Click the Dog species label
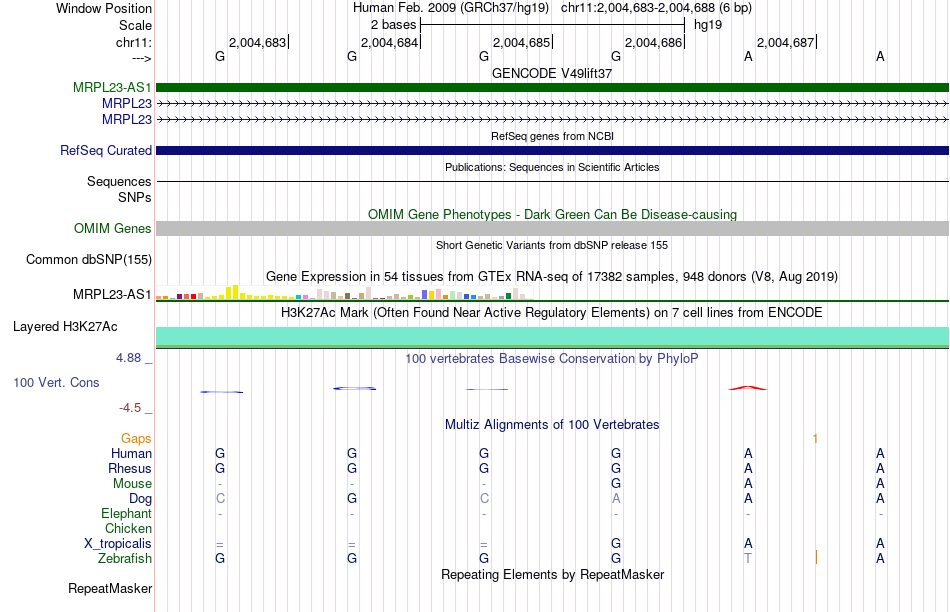This screenshot has width=950, height=612. click(x=141, y=499)
